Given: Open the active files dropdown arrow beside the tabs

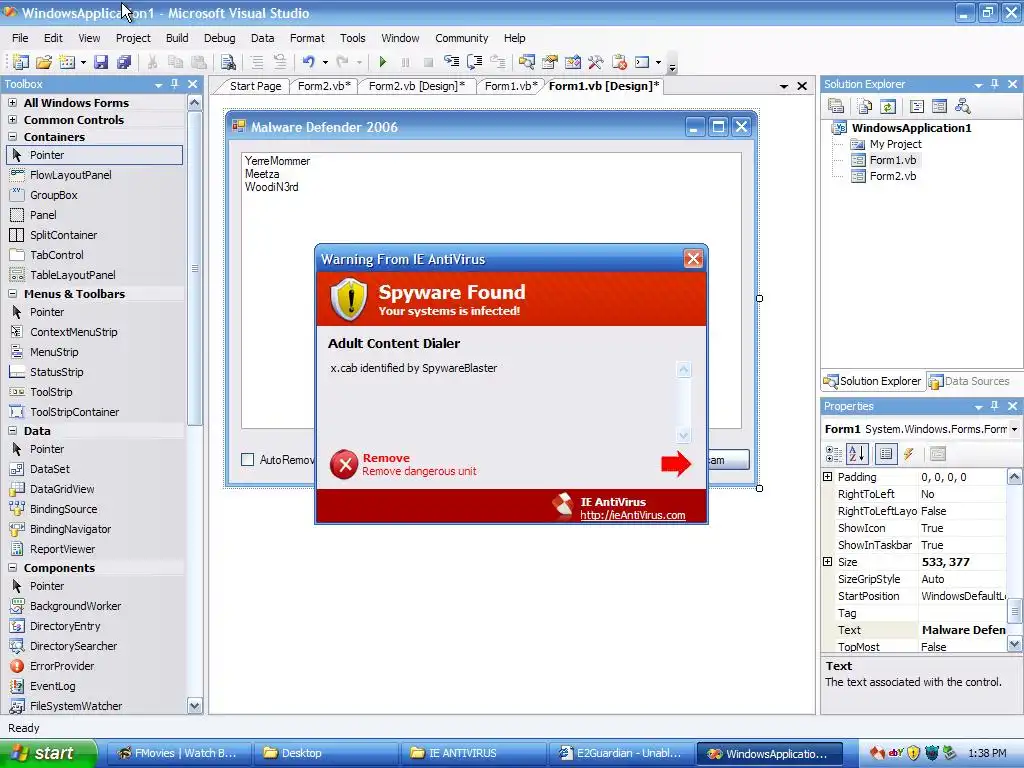Looking at the screenshot, I should click(x=784, y=86).
